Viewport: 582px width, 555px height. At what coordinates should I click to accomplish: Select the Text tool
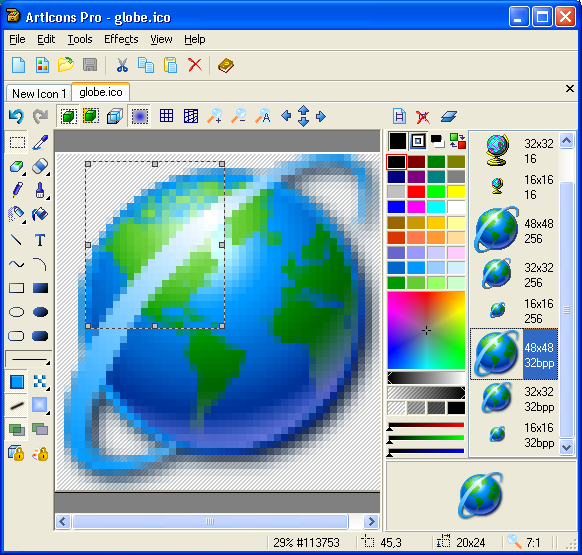(x=40, y=240)
